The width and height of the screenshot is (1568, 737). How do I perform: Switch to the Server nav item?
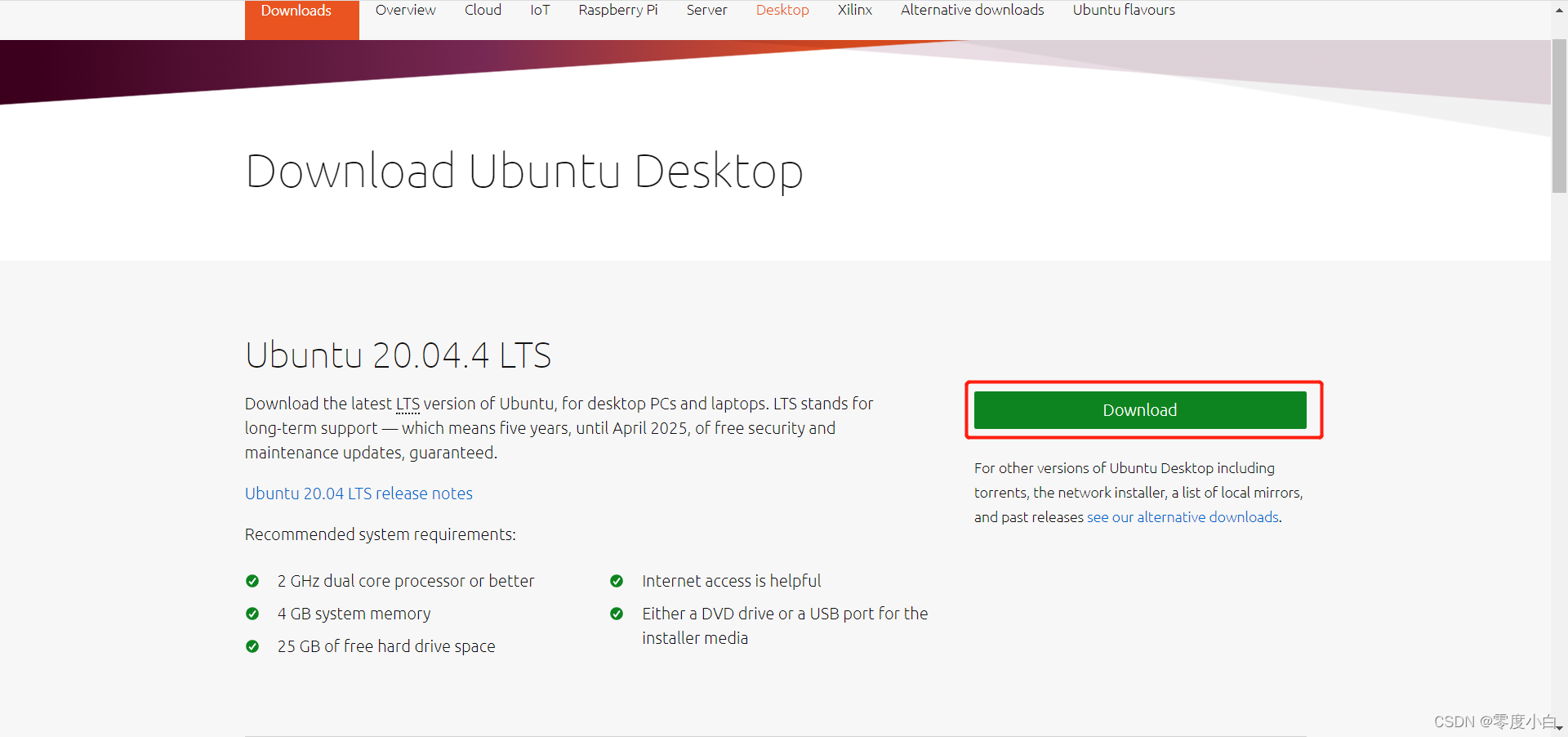click(x=706, y=11)
